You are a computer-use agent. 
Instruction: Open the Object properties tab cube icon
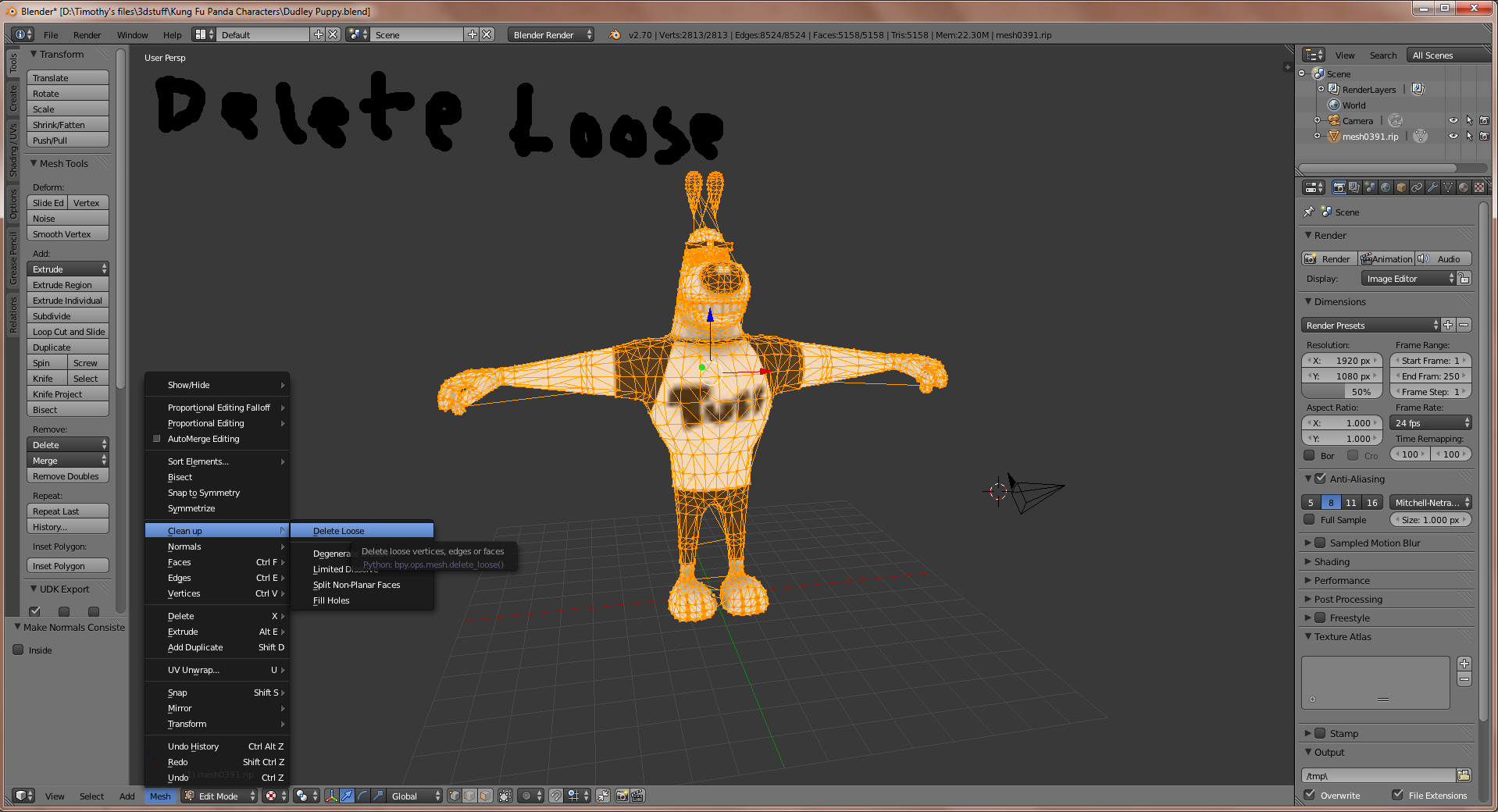click(1401, 187)
